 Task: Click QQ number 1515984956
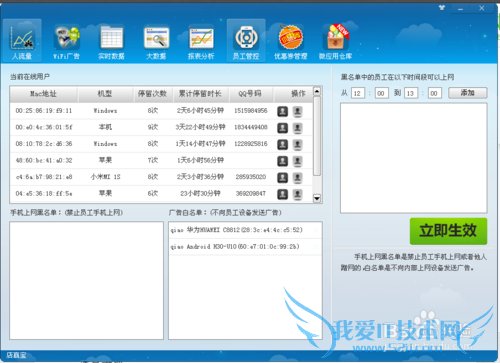pyautogui.click(x=251, y=111)
